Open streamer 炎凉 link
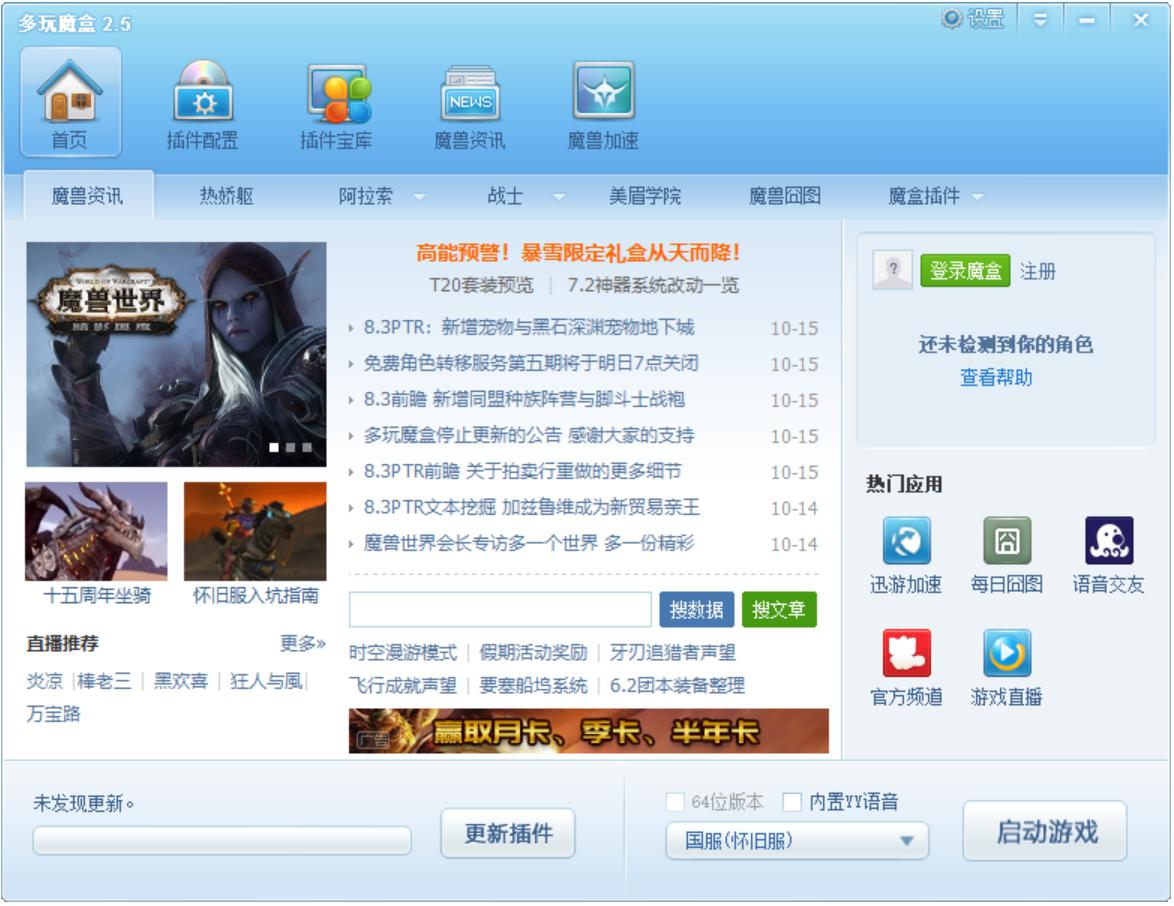Viewport: 1174px width, 906px height. coord(45,681)
